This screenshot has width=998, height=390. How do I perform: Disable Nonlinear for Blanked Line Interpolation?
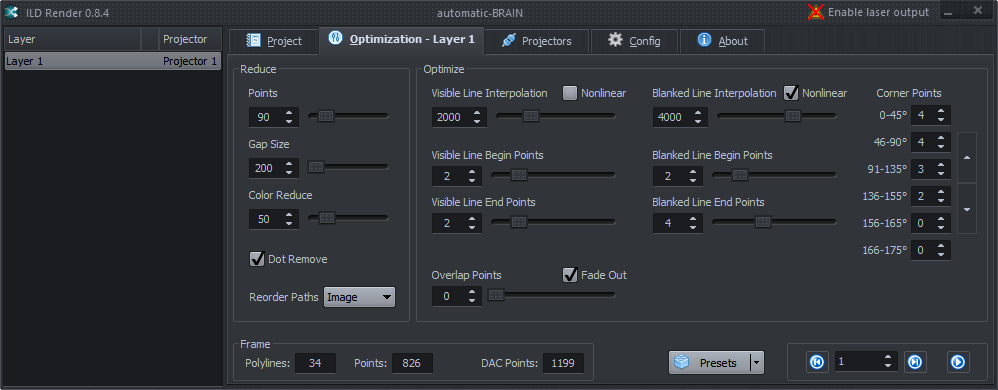pyautogui.click(x=791, y=93)
